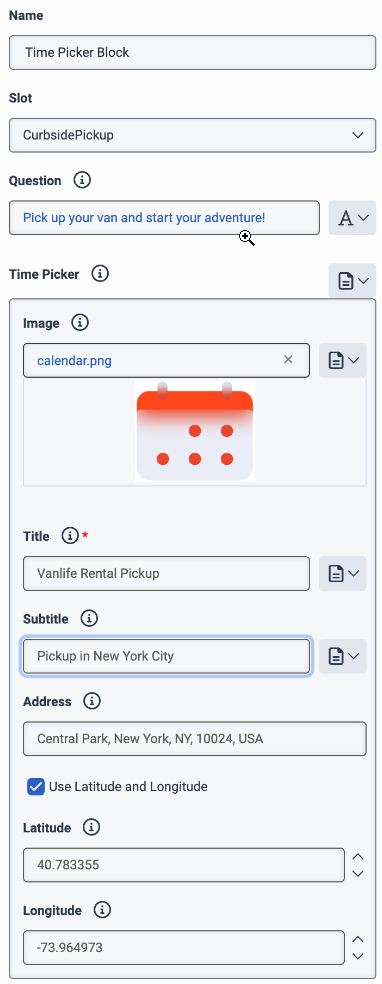The width and height of the screenshot is (382, 984).
Task: Uncheck Use Latitude and Longitude
Action: click(x=36, y=786)
